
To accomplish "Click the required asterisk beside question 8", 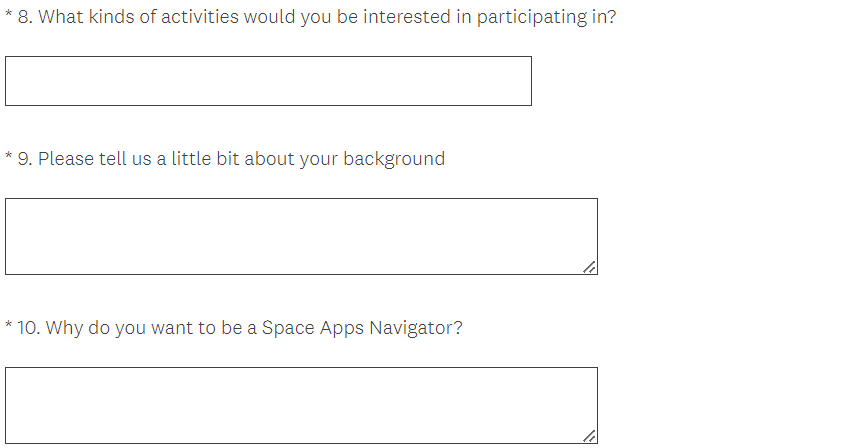I will coord(8,17).
